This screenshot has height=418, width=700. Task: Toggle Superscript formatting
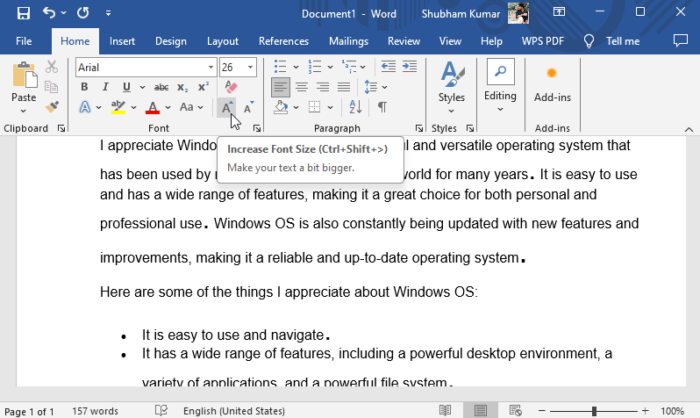point(203,87)
